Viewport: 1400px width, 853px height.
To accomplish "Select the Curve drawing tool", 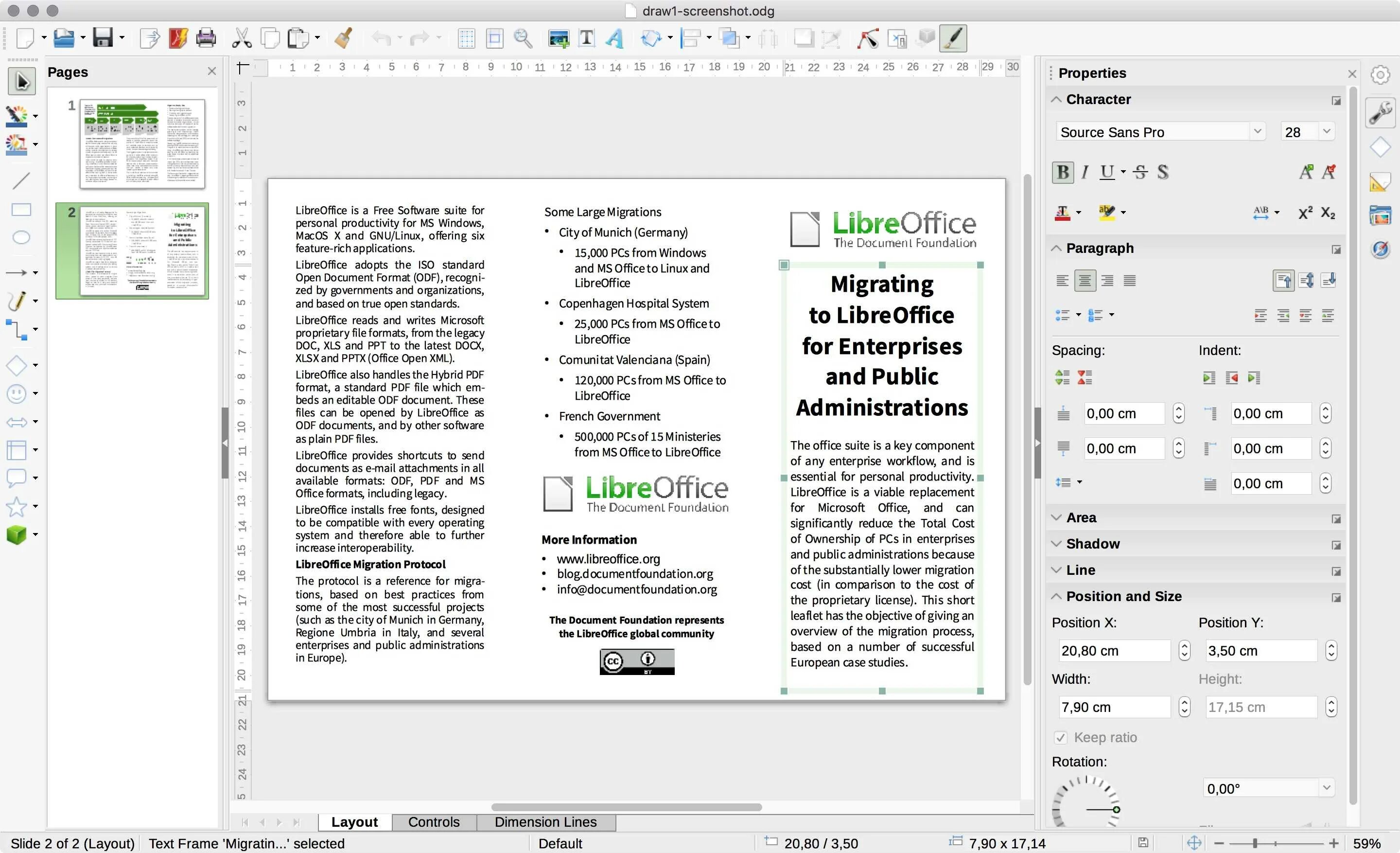I will click(17, 301).
